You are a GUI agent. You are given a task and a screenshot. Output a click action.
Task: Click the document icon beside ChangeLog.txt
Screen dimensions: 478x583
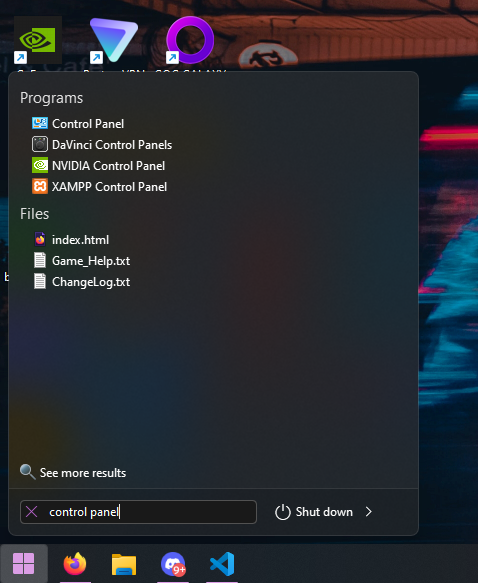tap(40, 281)
